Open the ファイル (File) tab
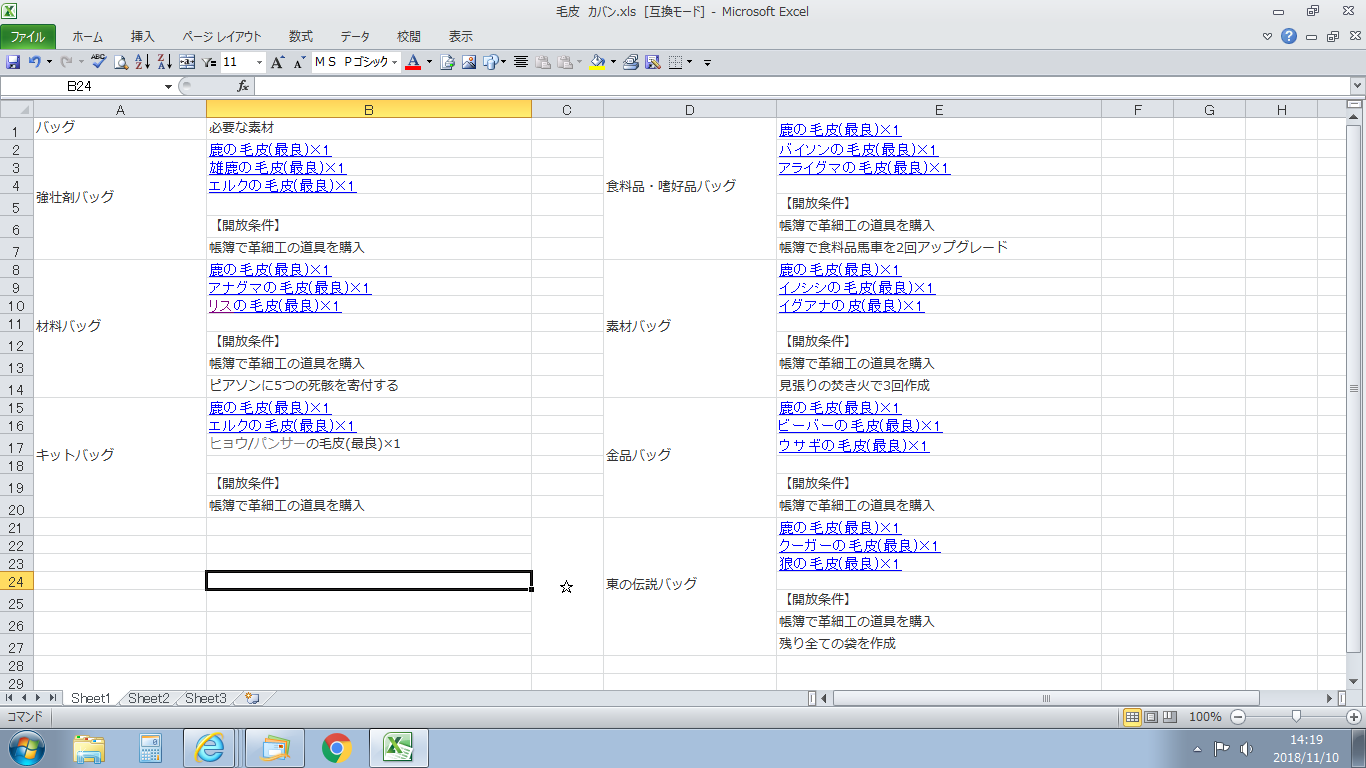 tap(28, 37)
